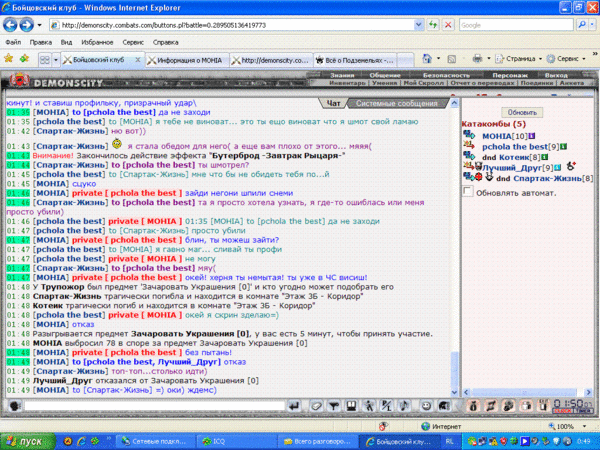Click the scroll icon next to the money bag
This screenshot has height=450, width=600.
pos(491,406)
